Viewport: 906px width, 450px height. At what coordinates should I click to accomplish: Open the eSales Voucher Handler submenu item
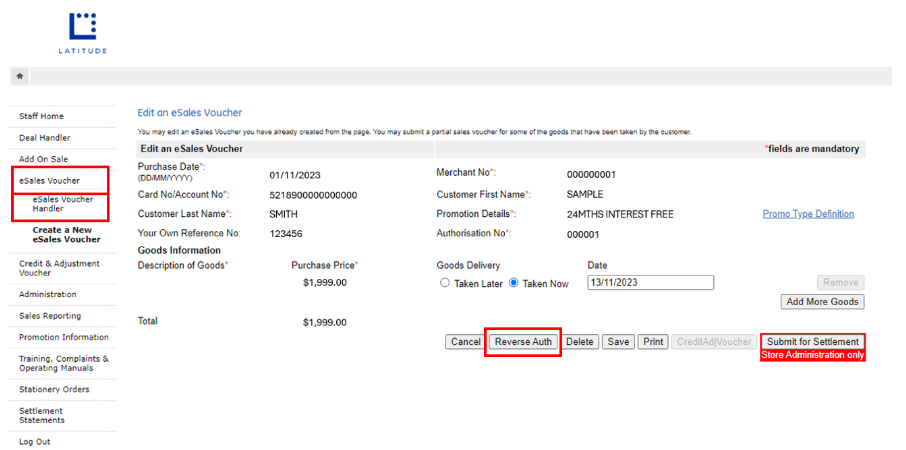click(62, 203)
